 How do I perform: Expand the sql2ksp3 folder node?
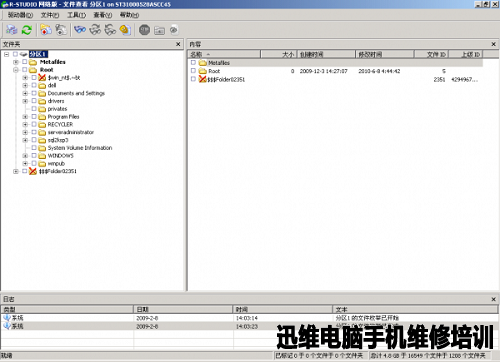(x=25, y=140)
